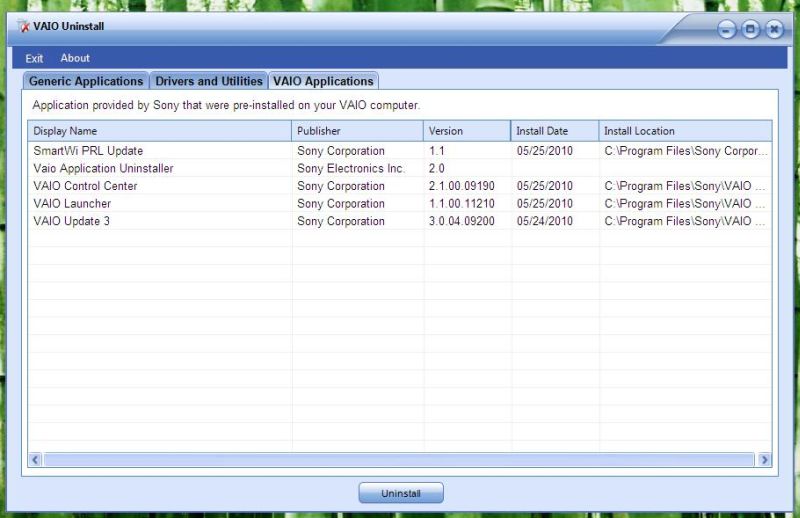
Task: Select the SmartWi PRL Update row
Action: point(399,151)
